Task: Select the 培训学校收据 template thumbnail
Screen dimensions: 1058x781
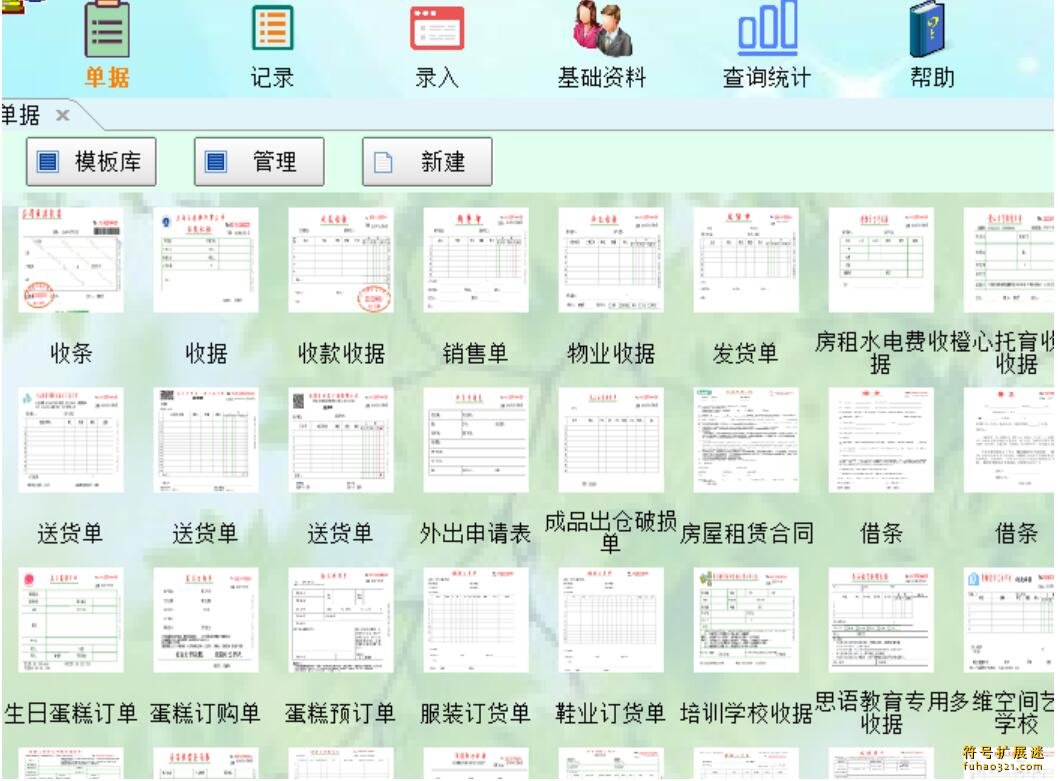Action: pos(746,620)
